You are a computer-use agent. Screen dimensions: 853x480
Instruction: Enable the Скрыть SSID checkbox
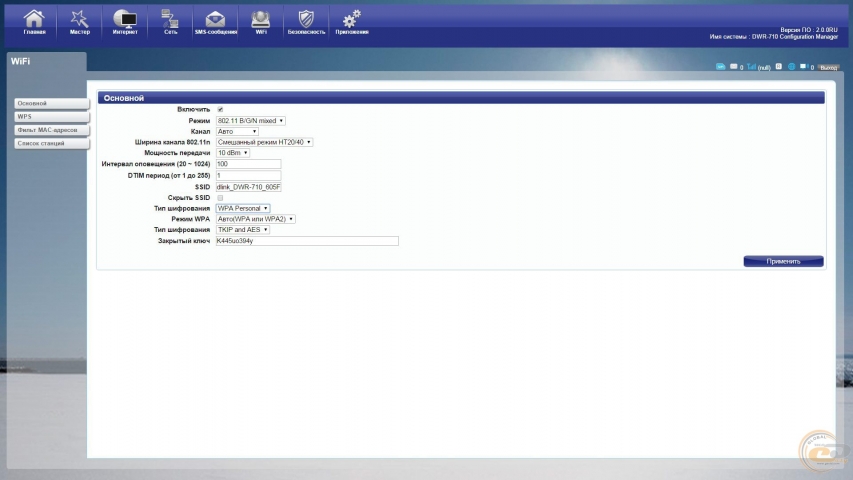(x=220, y=198)
